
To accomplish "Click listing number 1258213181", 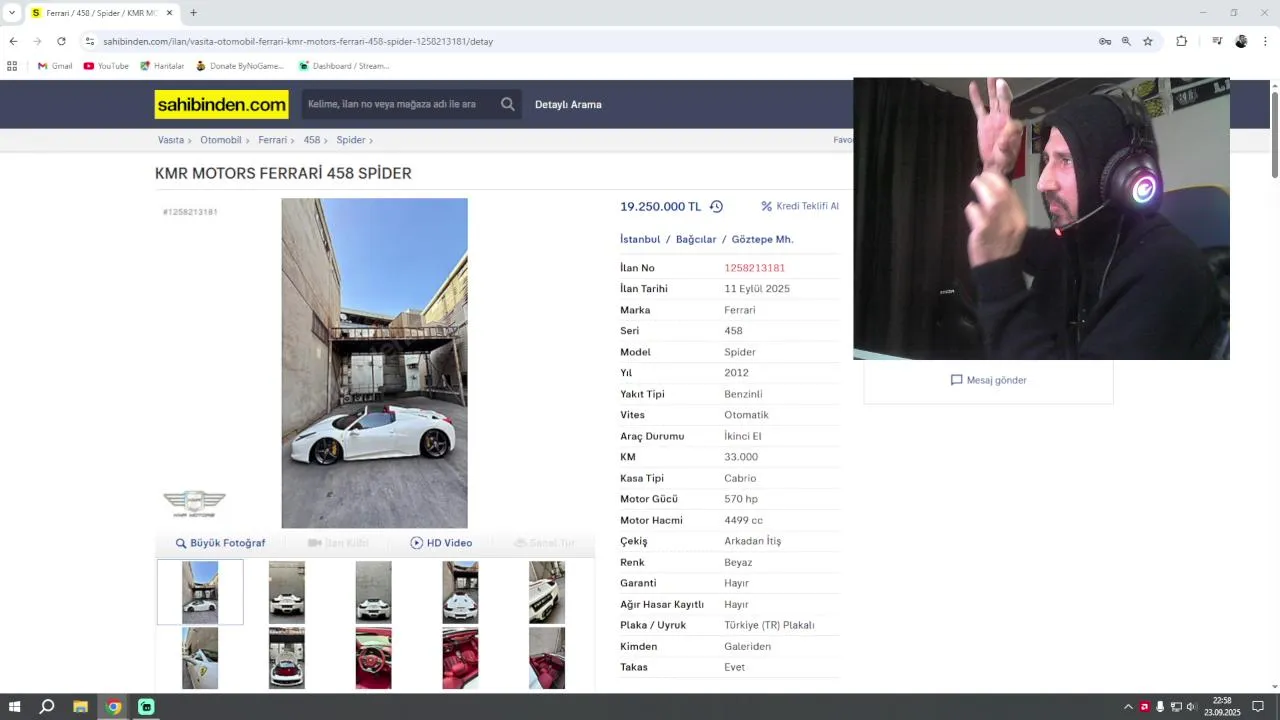I will click(x=754, y=268).
